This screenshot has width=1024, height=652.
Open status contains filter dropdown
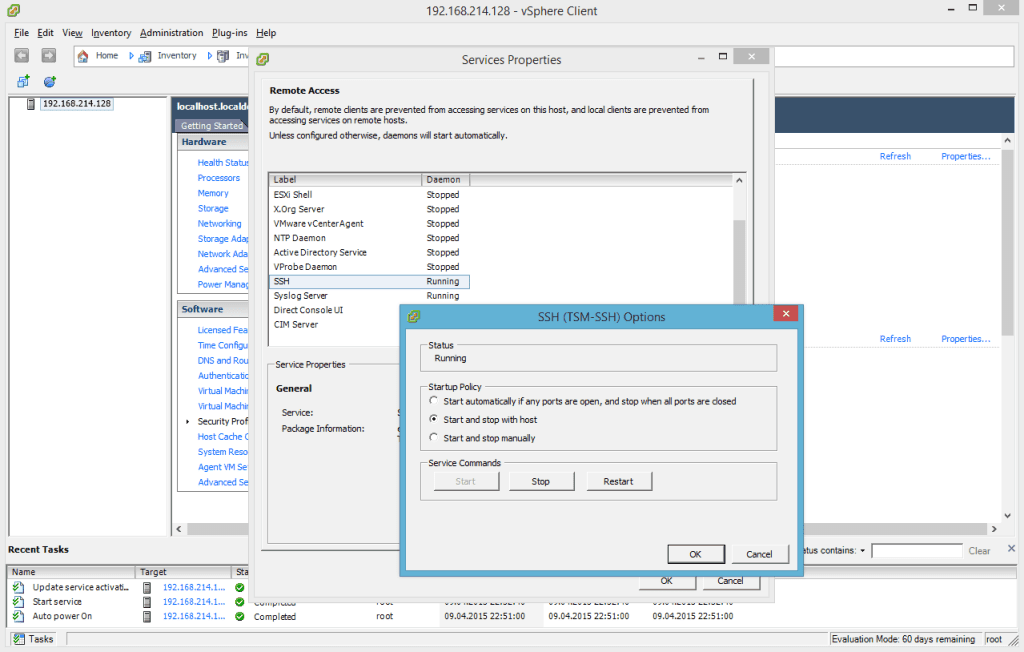pyautogui.click(x=862, y=551)
